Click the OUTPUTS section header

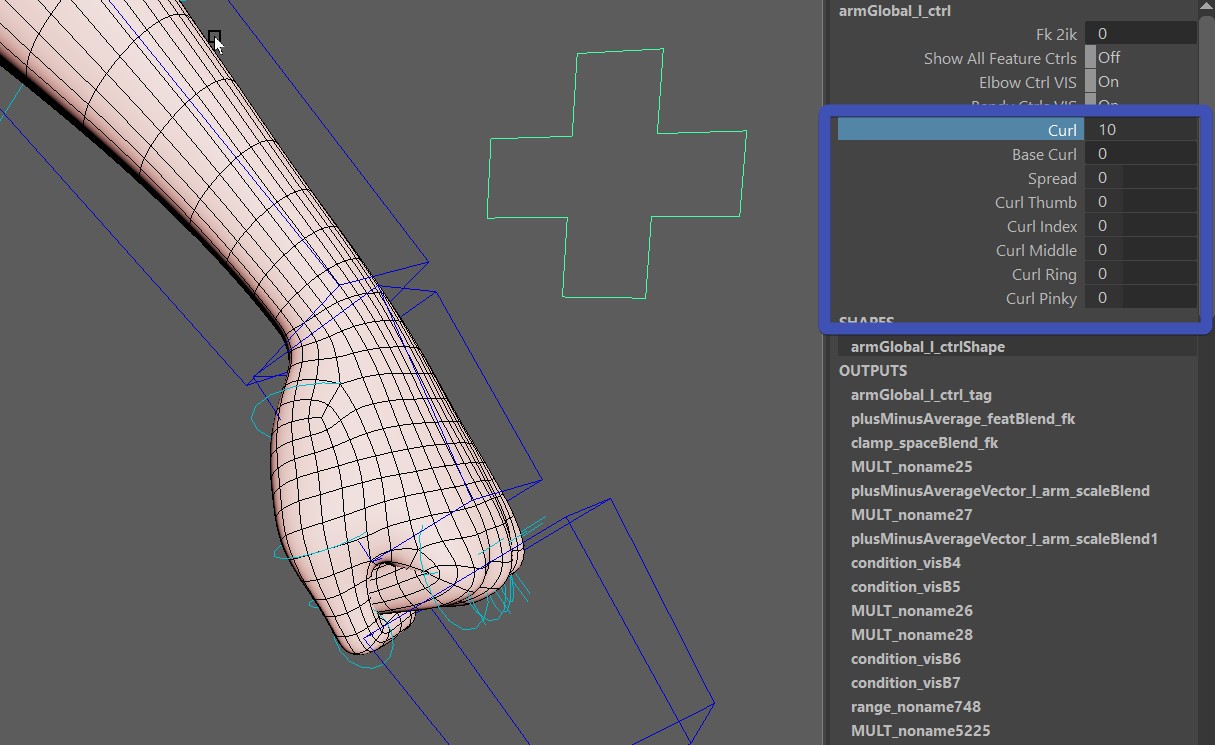pos(872,371)
